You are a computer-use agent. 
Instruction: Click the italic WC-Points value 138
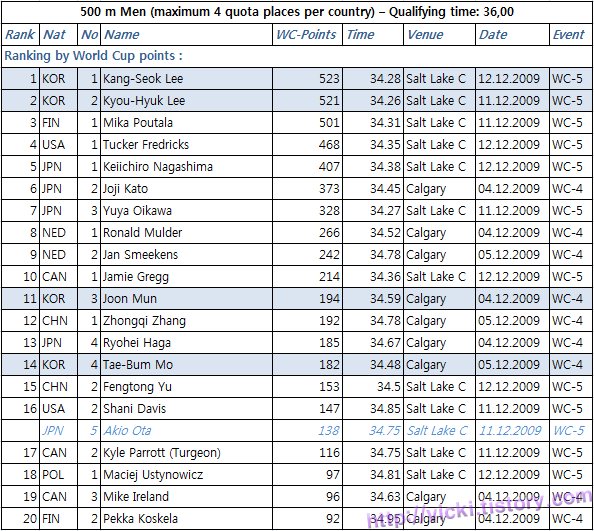(329, 430)
